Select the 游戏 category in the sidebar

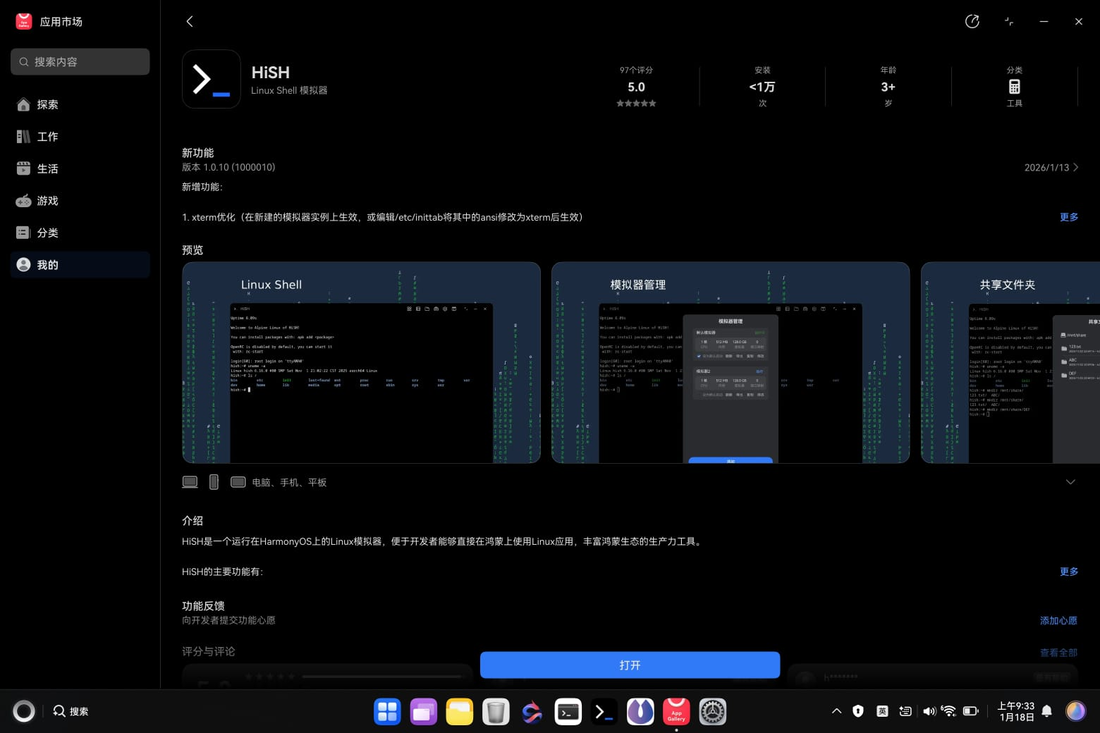tap(46, 200)
